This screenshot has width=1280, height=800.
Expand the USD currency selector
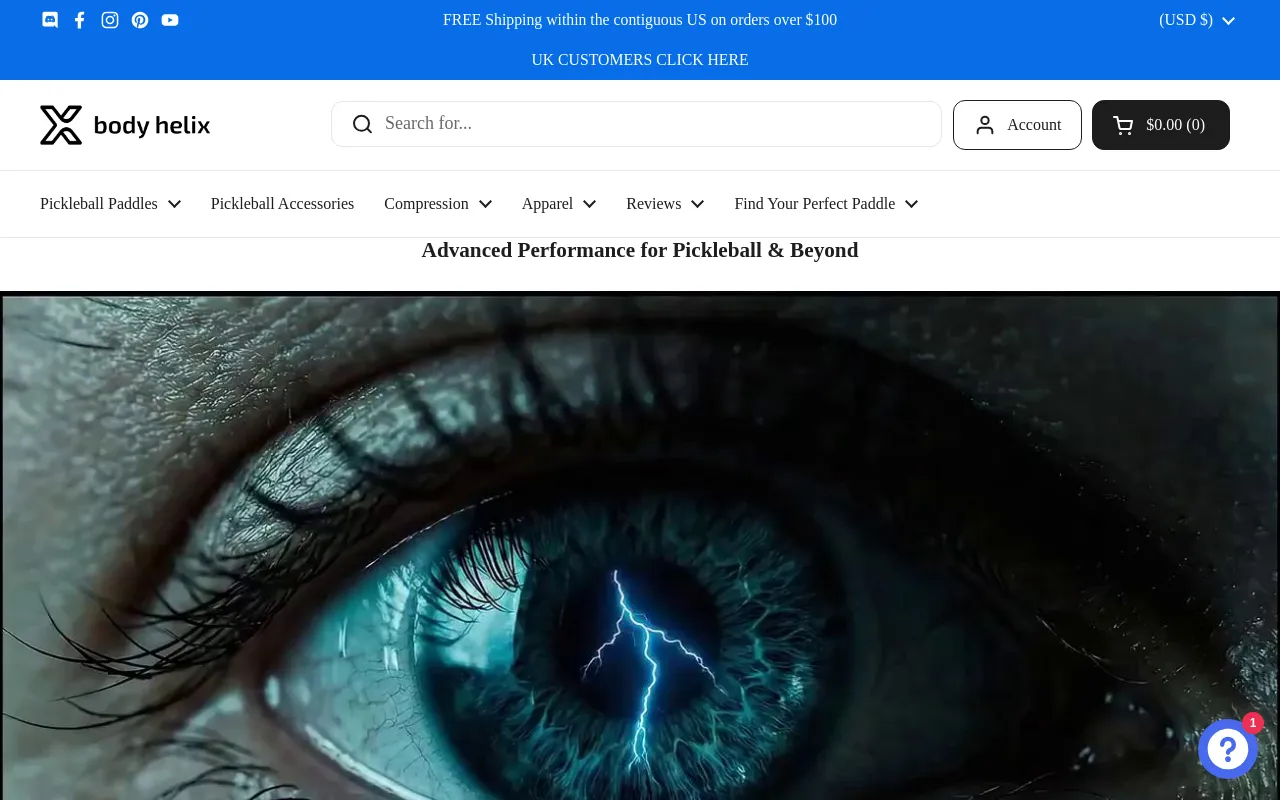1197,20
